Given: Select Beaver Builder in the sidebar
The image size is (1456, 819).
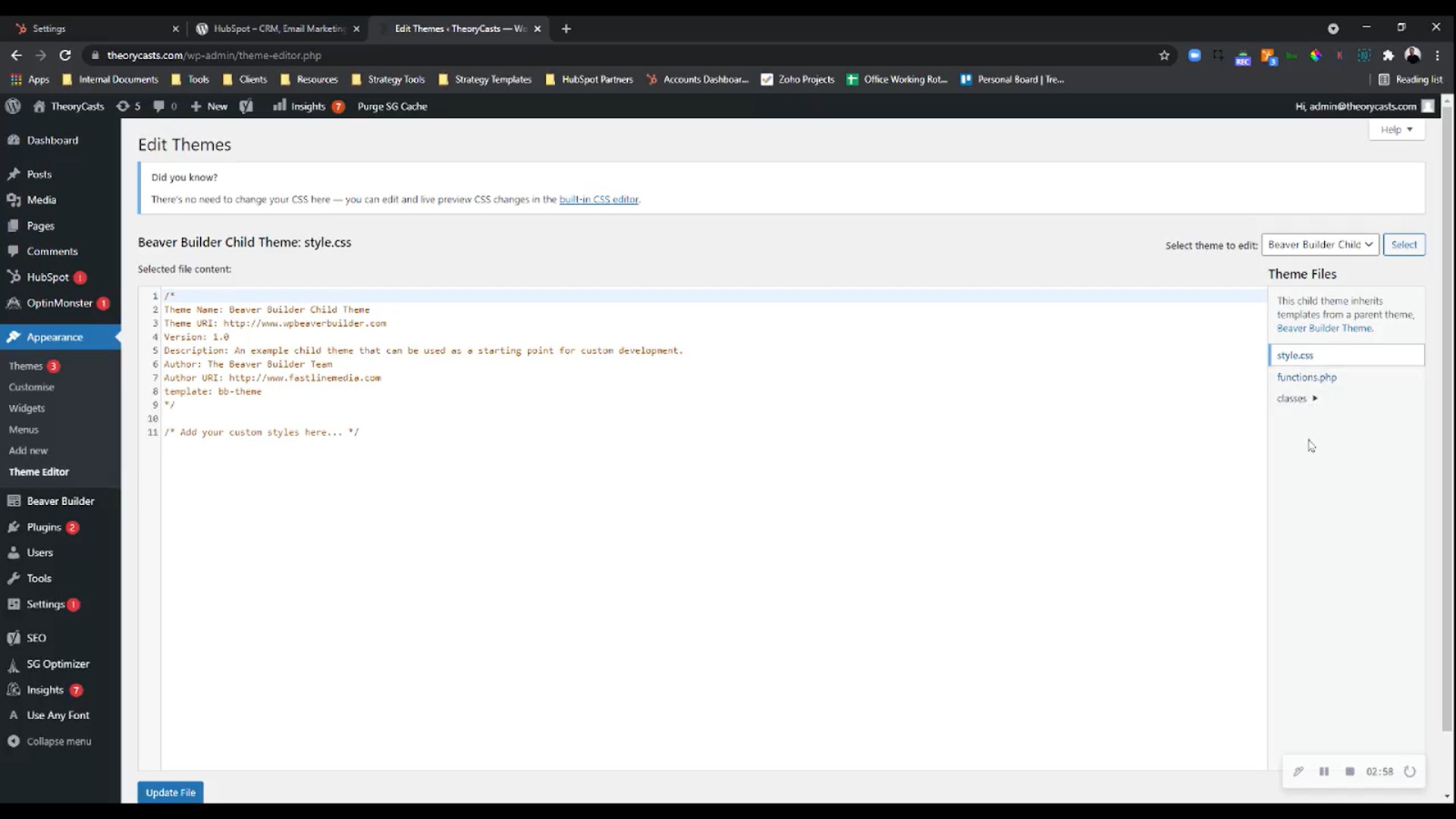Looking at the screenshot, I should pos(59,500).
